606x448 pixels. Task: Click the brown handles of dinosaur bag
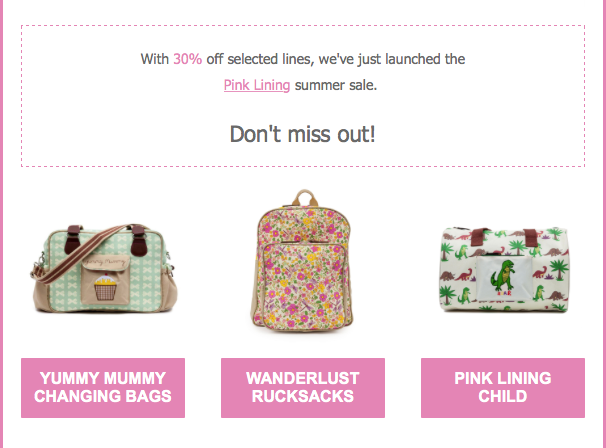click(504, 236)
